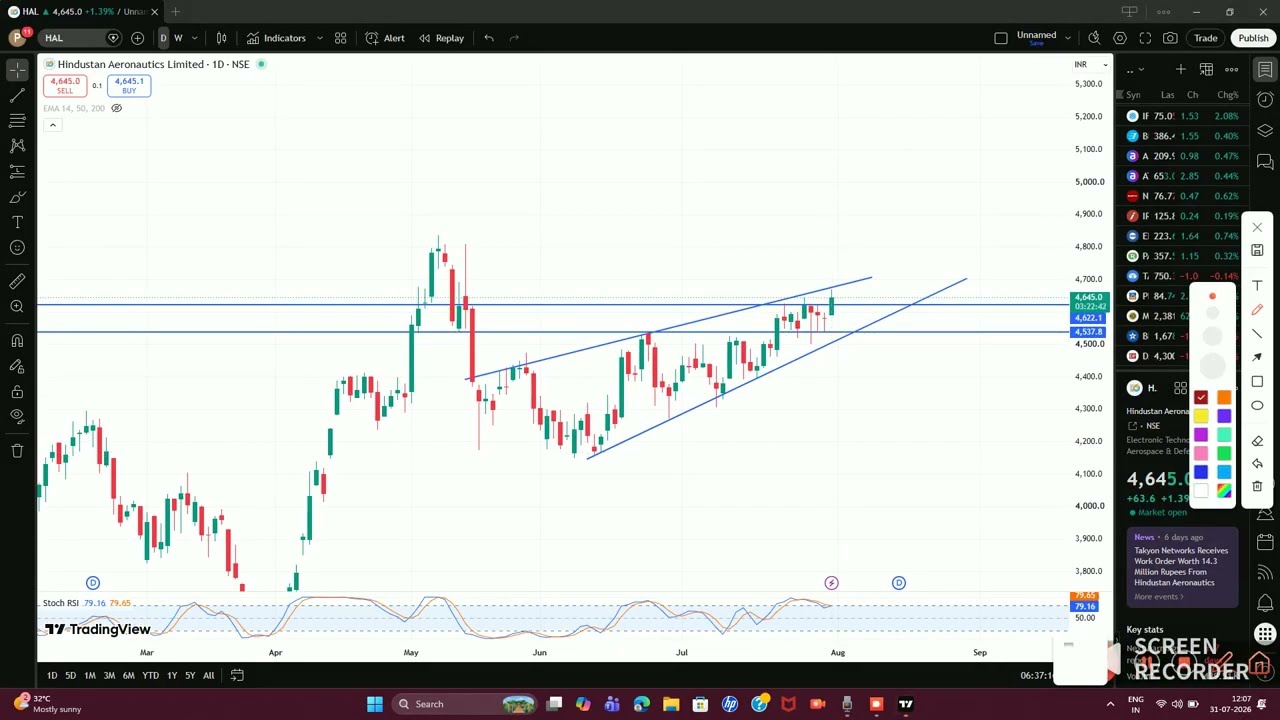Select the eraser in annotation toolbar
Image resolution: width=1280 pixels, height=720 pixels.
pos(1257,440)
